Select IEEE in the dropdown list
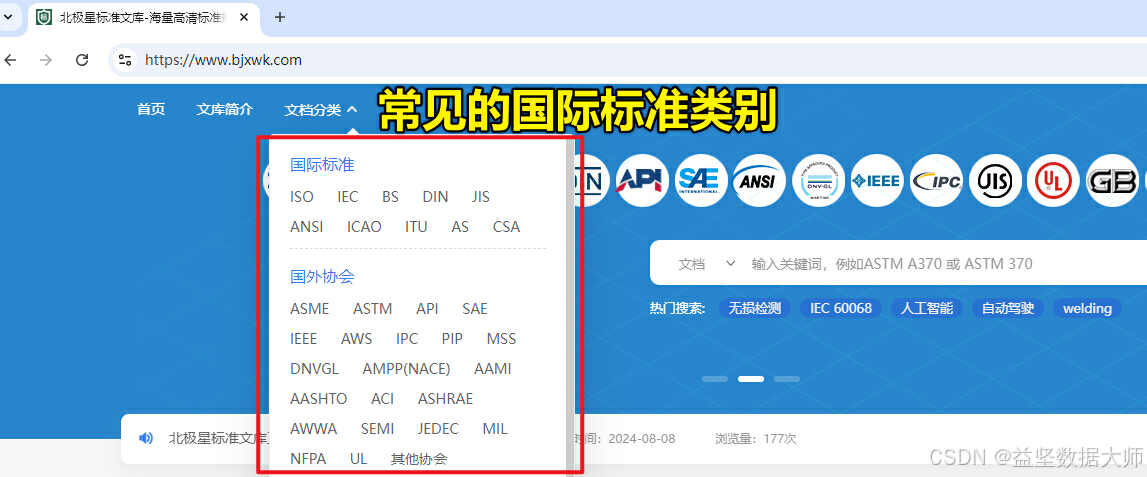Image resolution: width=1147 pixels, height=477 pixels. pyautogui.click(x=304, y=339)
